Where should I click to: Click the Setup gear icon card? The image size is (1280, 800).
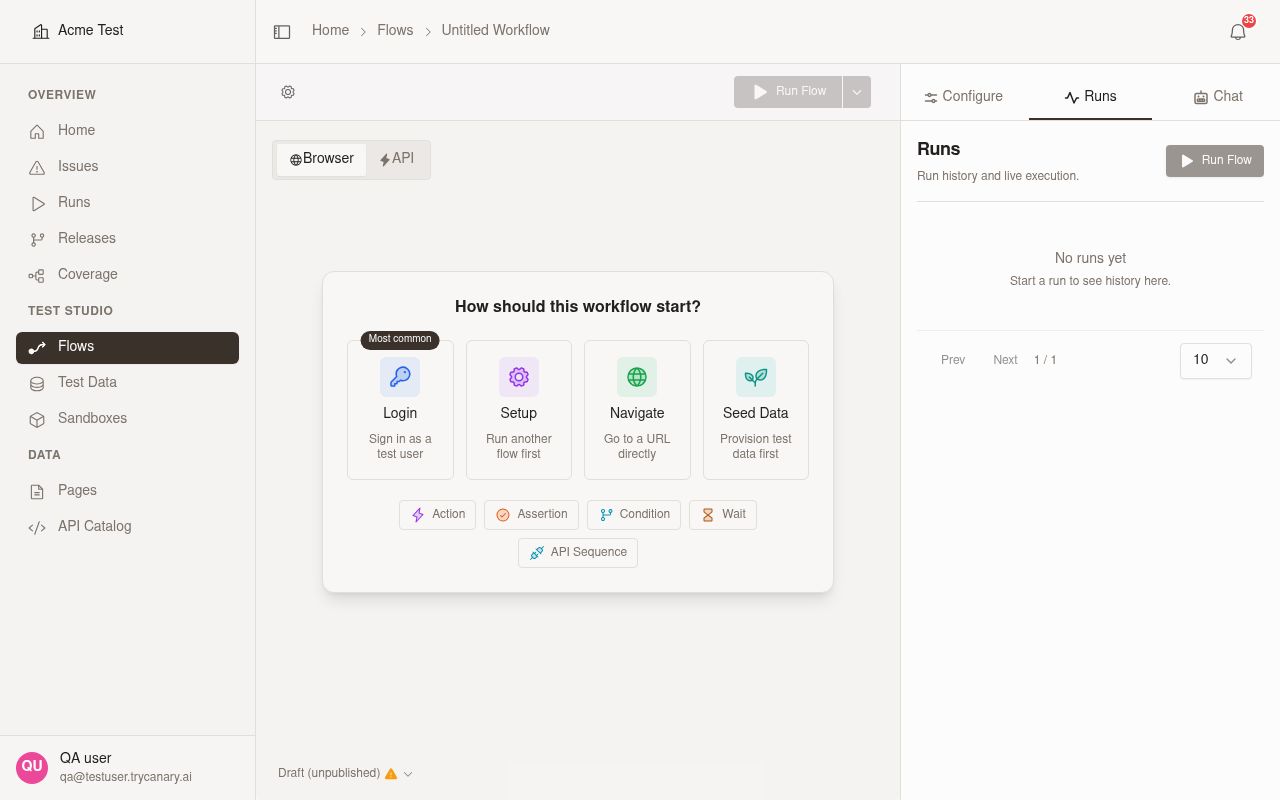click(519, 377)
